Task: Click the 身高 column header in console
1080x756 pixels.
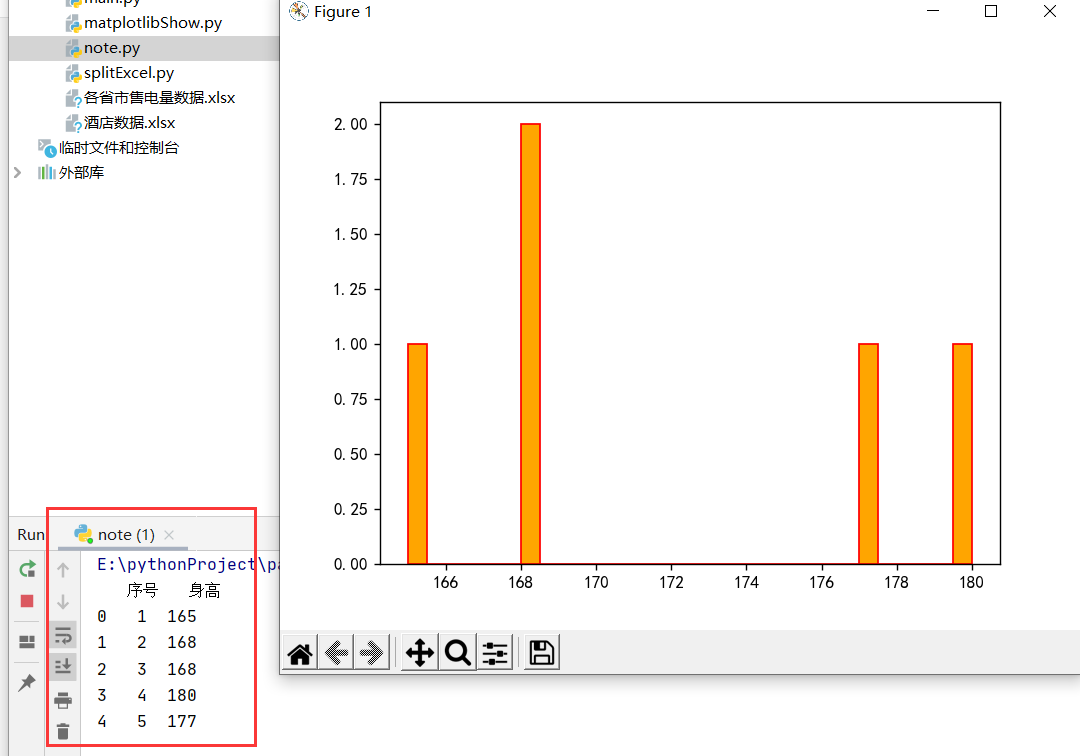Action: click(205, 591)
